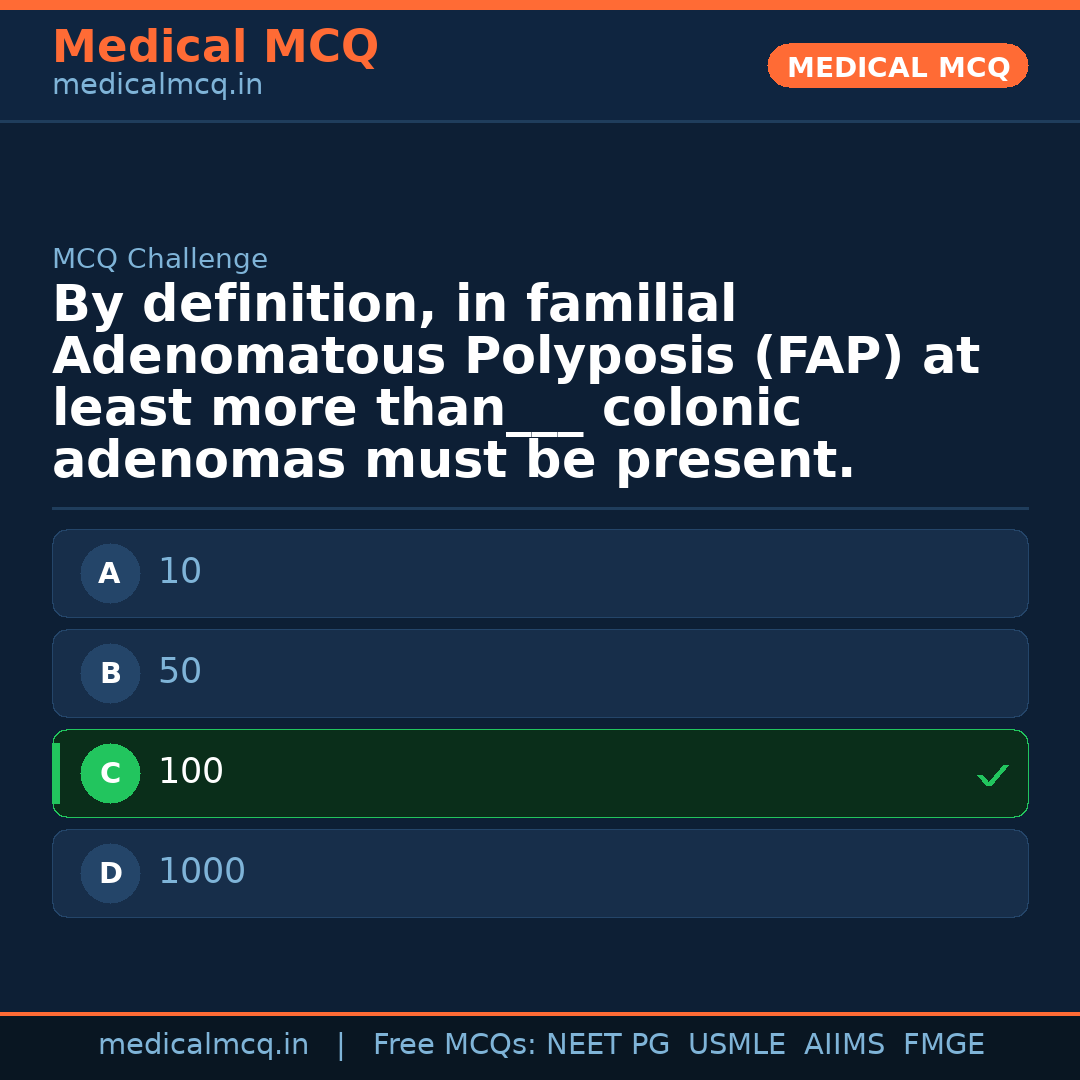Click NEET PG in the footer
The image size is (1080, 1080).
pyautogui.click(x=608, y=1045)
